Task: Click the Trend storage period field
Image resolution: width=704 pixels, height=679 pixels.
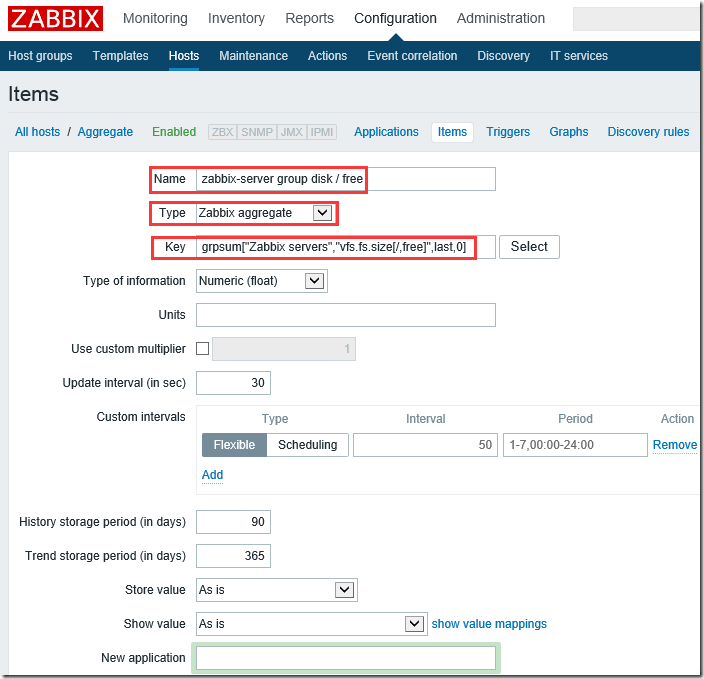Action: tap(233, 556)
